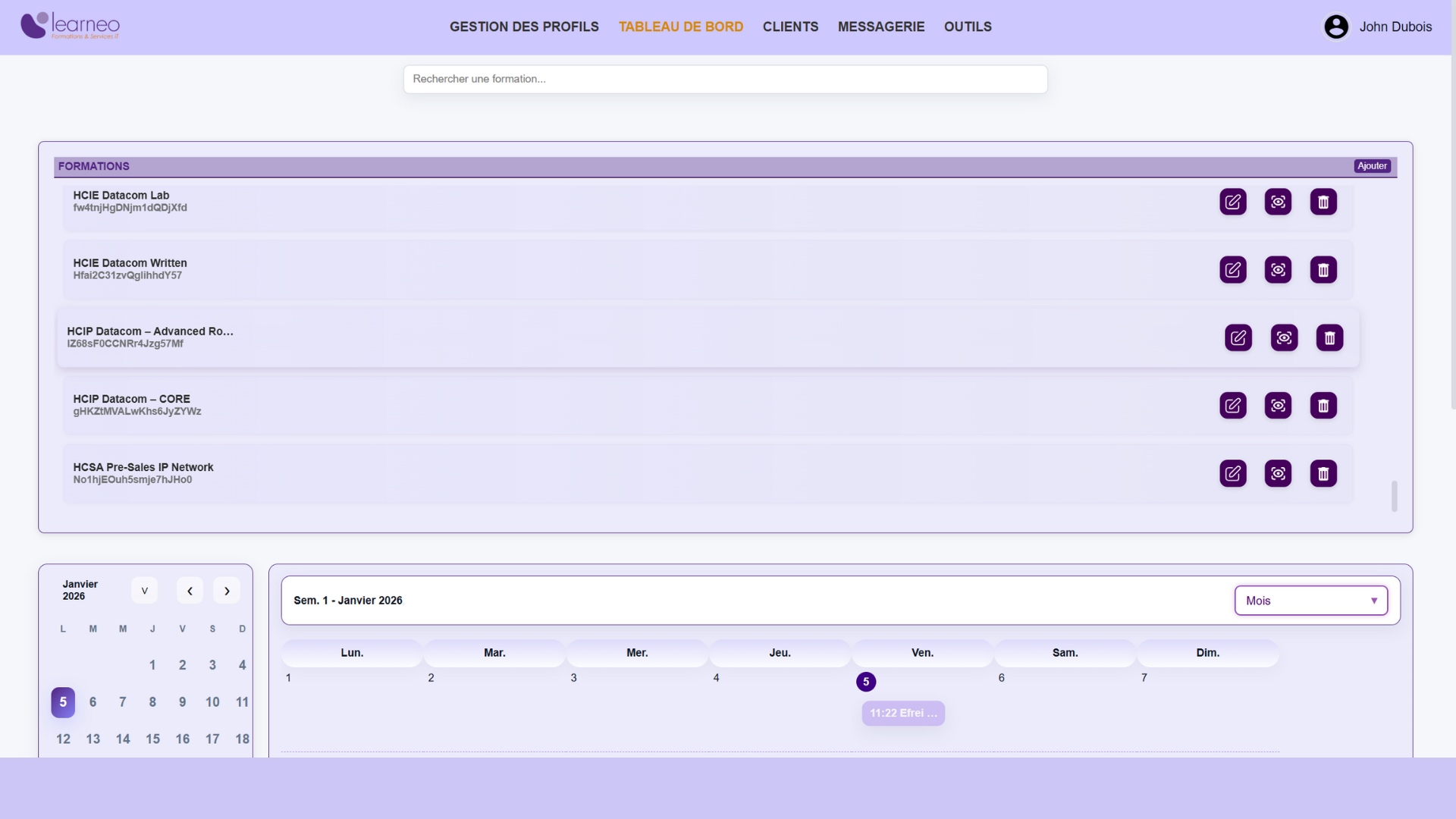1456x819 pixels.
Task: Delete the HCIE Datacom Written formation
Action: point(1323,270)
